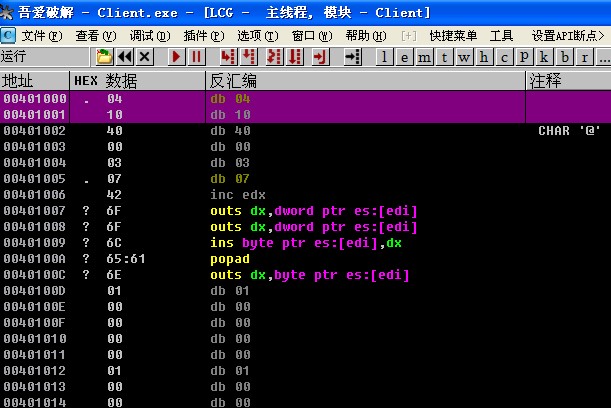Select outs instruction at 00401007
Viewport: 611px width, 408px height.
[x=314, y=211]
